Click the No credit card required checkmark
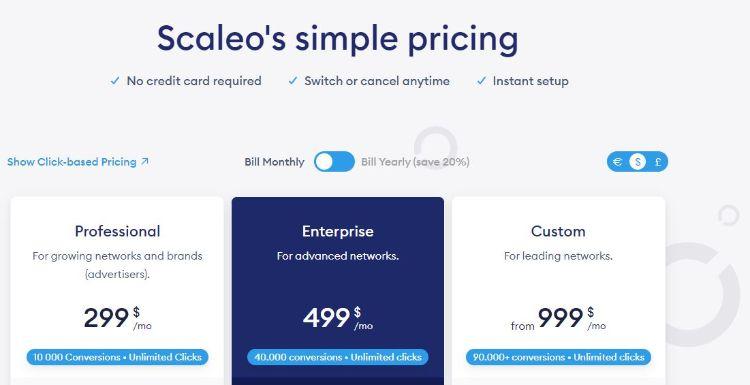The height and width of the screenshot is (385, 750). click(115, 81)
